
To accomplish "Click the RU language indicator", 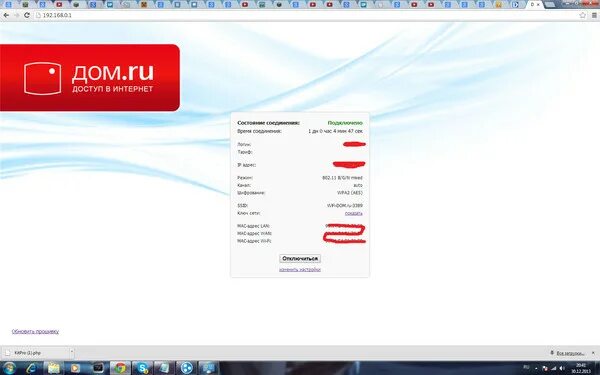I will 526,368.
